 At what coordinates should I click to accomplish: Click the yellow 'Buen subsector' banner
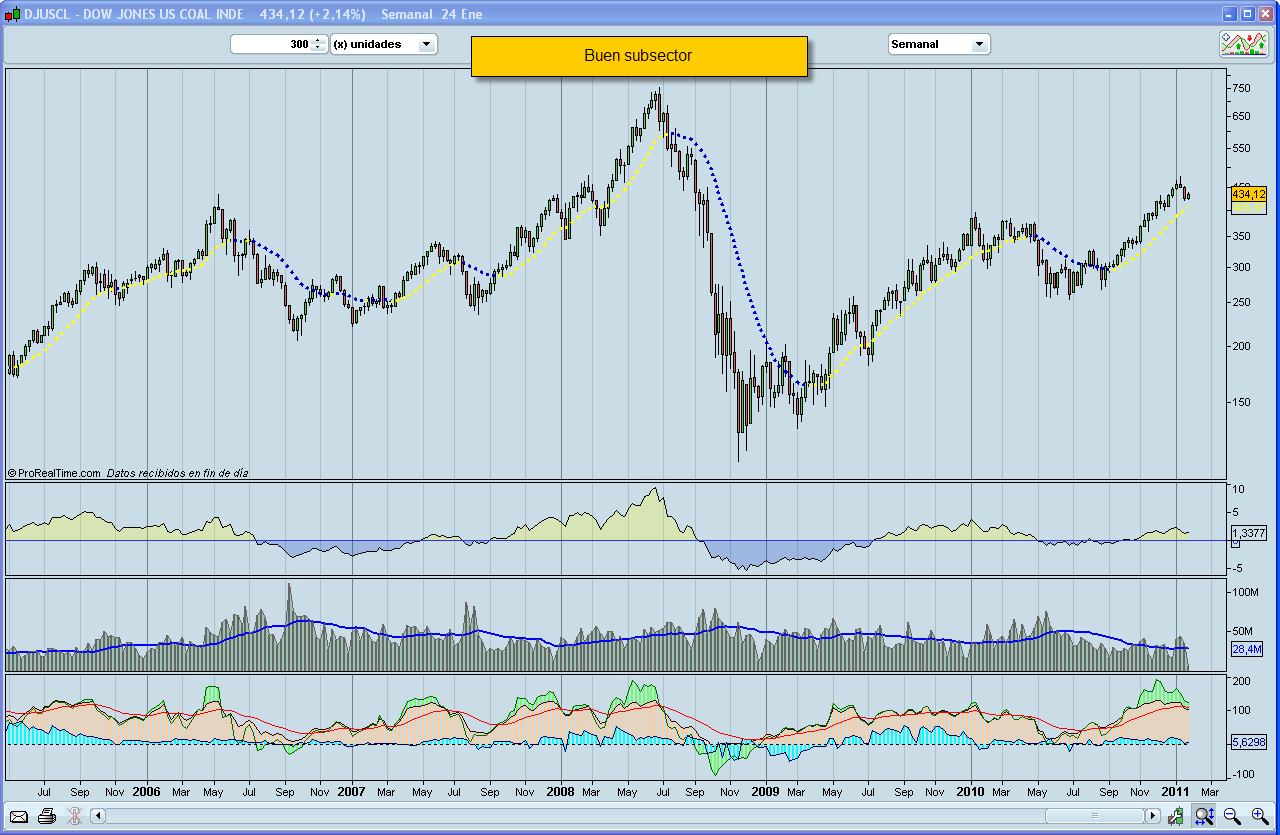click(638, 56)
